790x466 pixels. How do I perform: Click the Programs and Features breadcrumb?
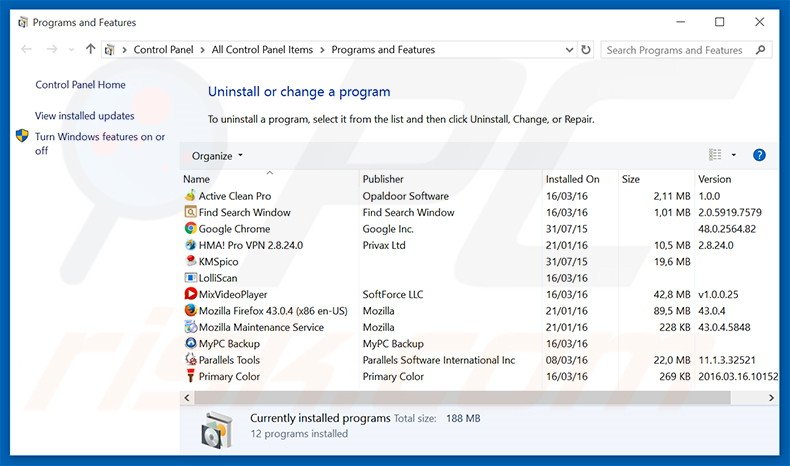click(x=383, y=50)
